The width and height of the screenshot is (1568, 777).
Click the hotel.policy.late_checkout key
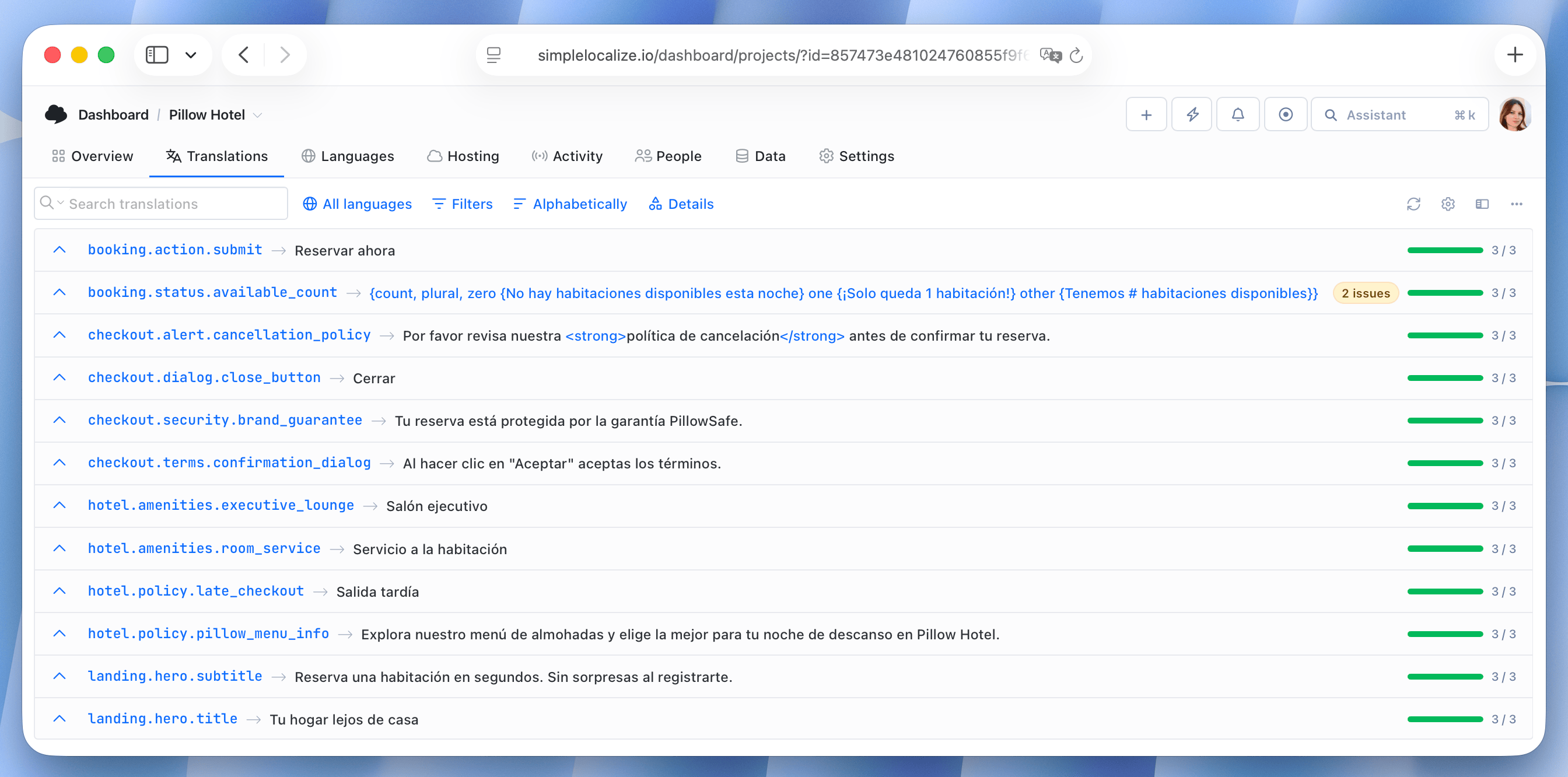tap(195, 591)
